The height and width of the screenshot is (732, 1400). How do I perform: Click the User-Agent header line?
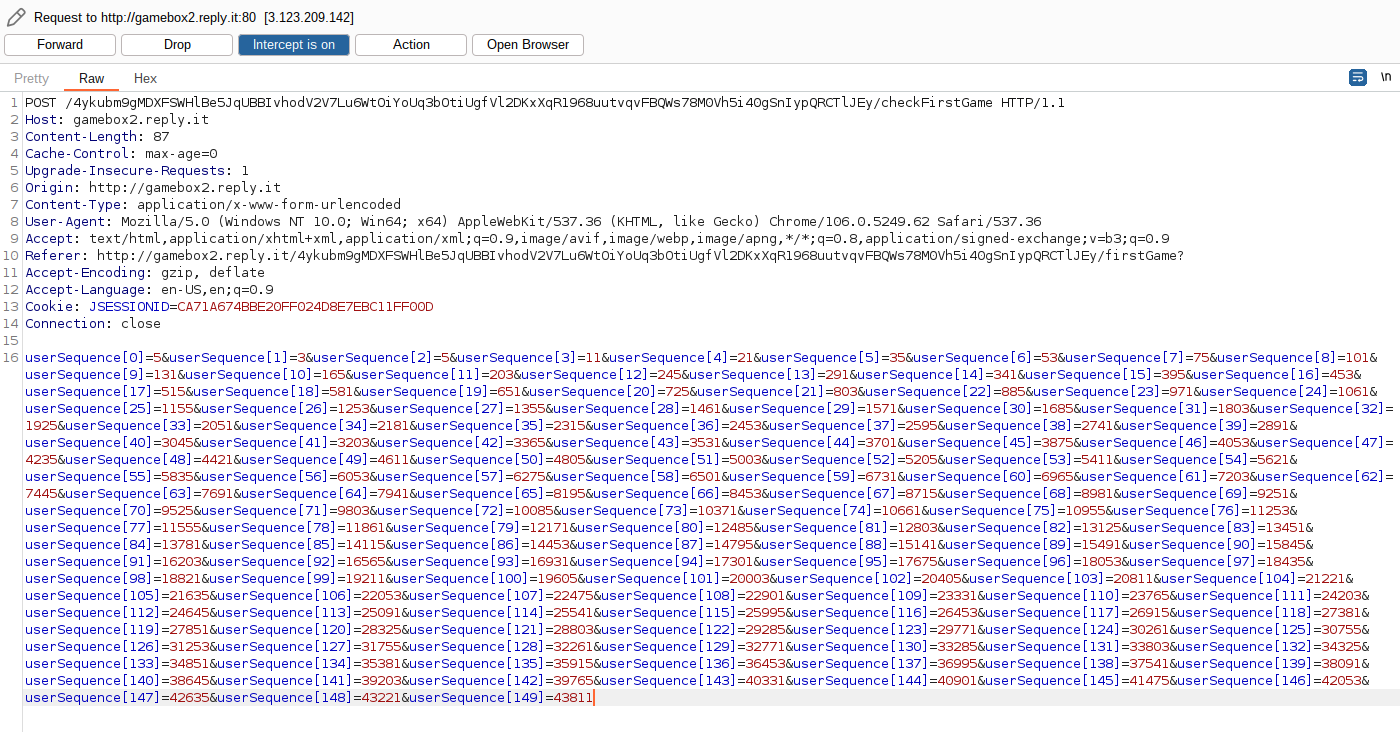[532, 222]
